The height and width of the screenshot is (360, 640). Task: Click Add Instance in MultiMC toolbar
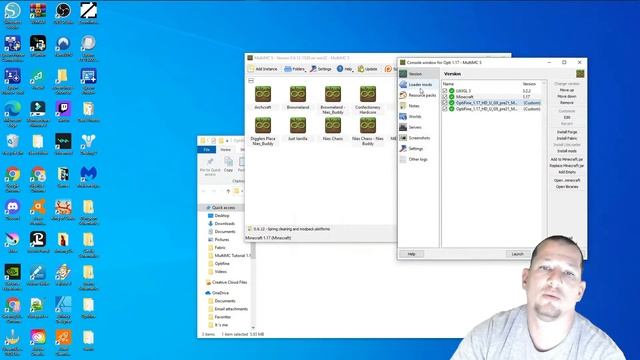262,69
